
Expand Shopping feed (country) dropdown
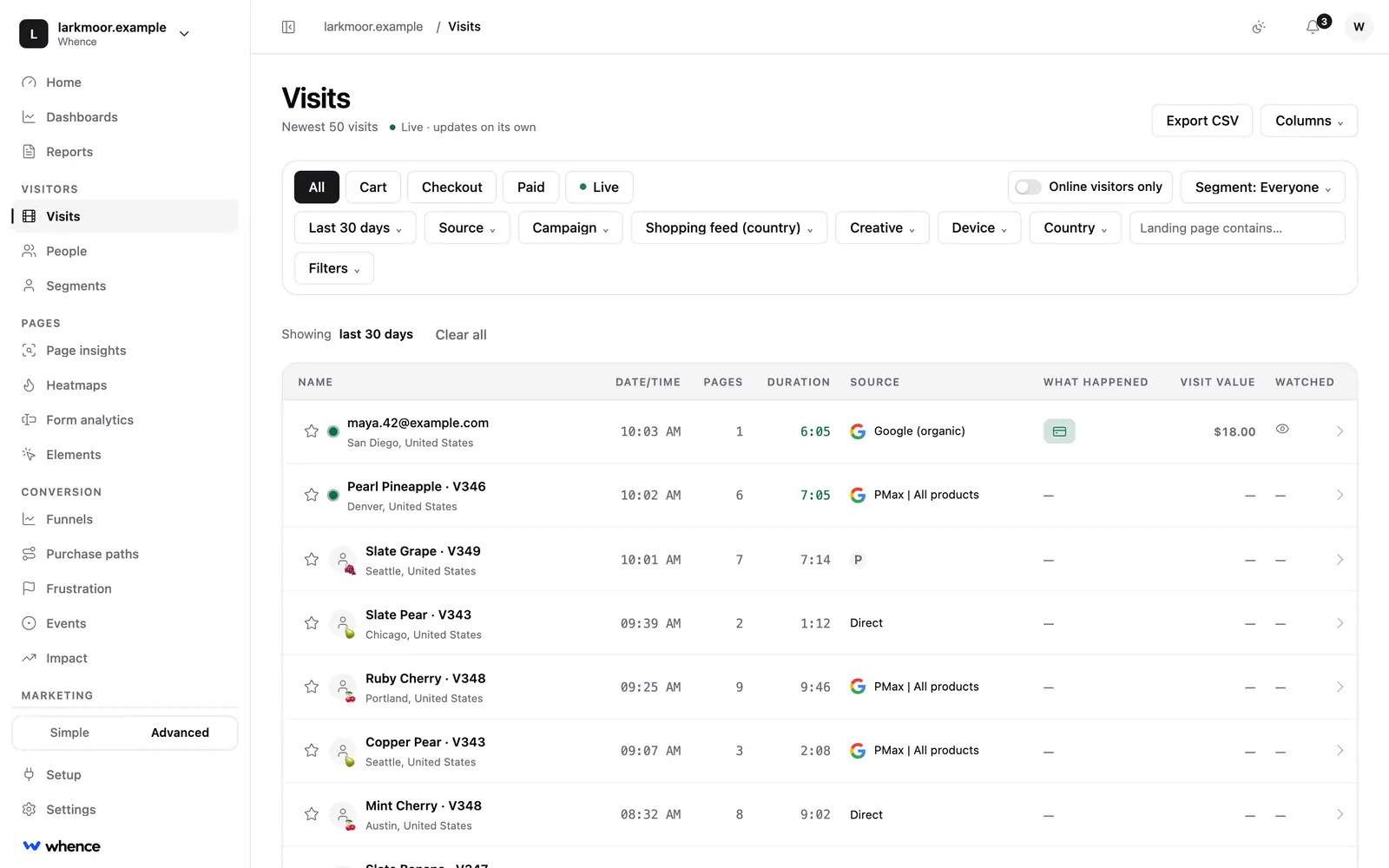coord(729,227)
